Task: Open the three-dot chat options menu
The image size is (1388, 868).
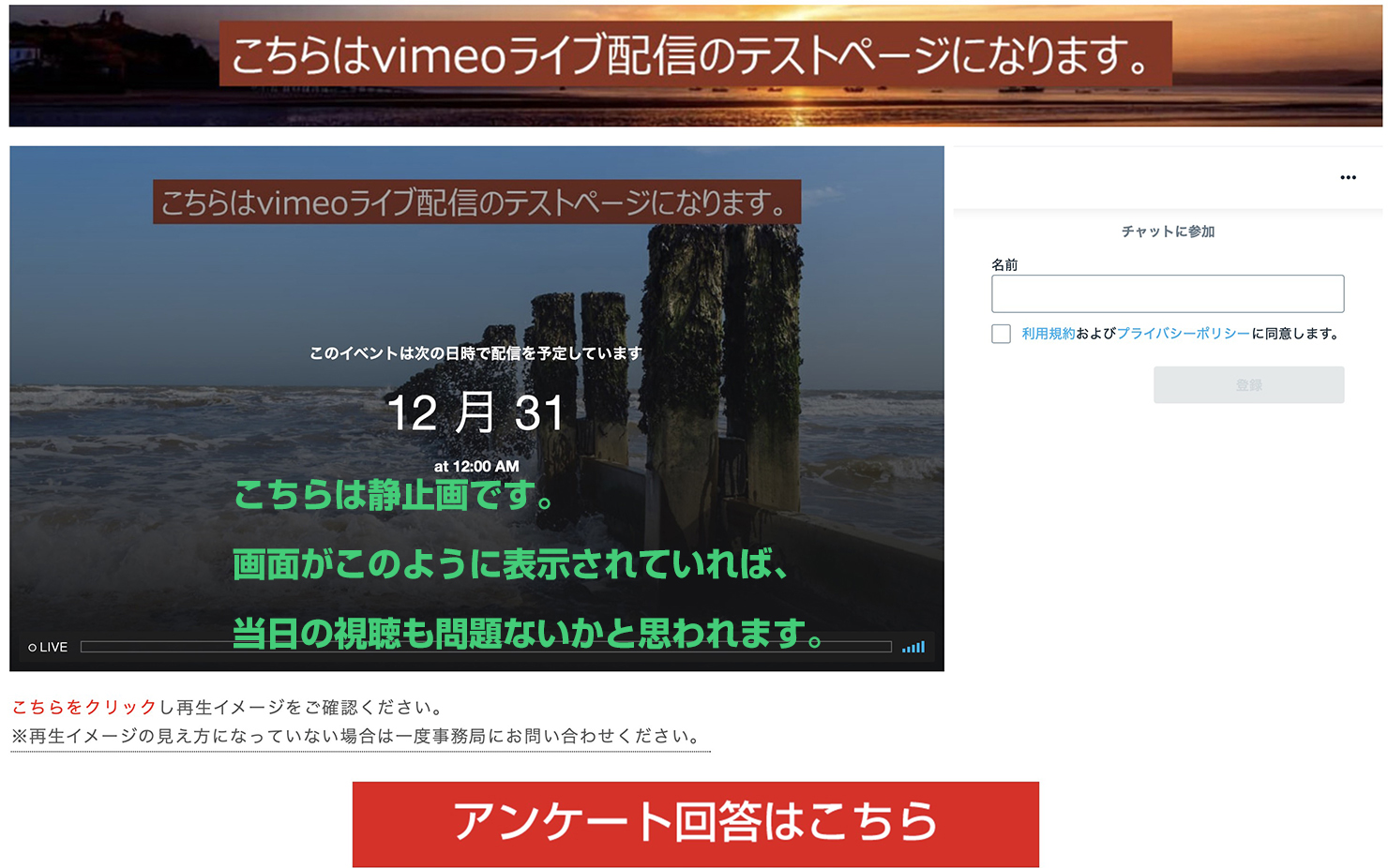Action: point(1348,177)
